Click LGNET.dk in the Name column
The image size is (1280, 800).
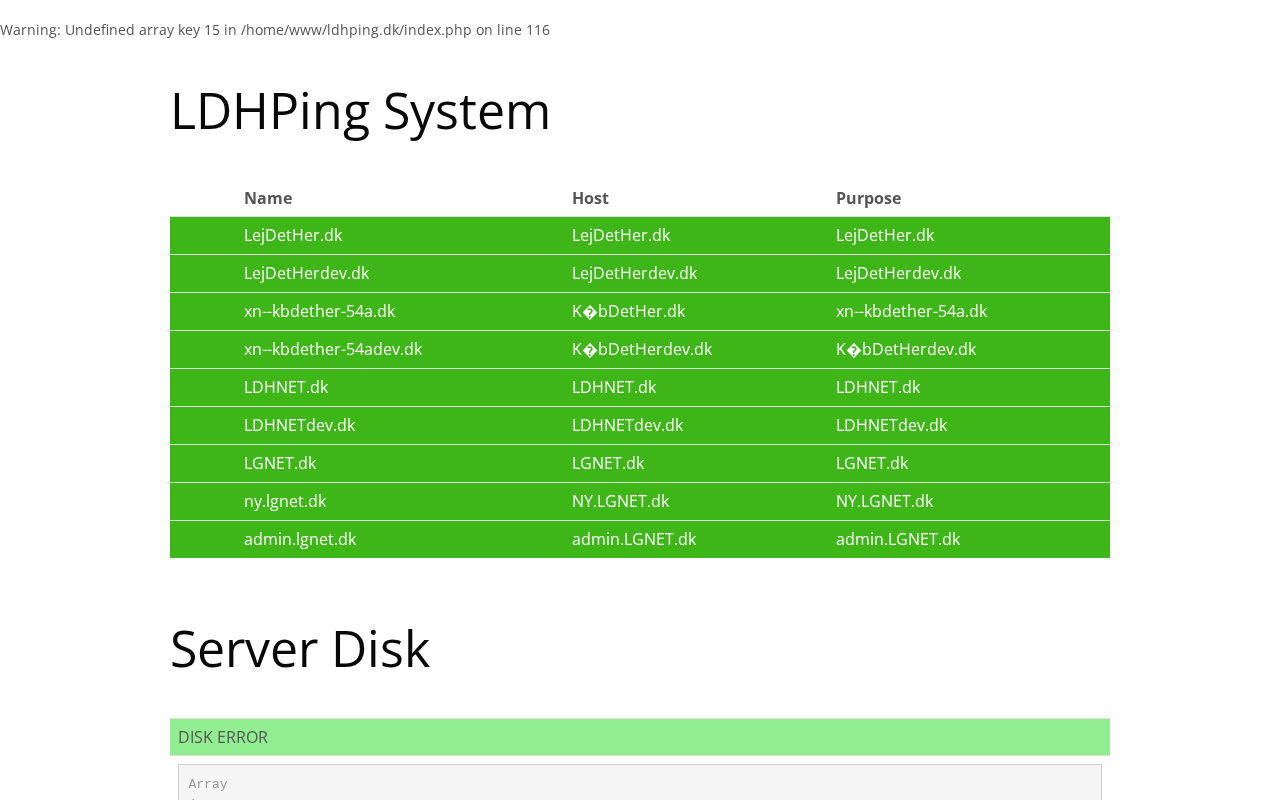coord(280,464)
